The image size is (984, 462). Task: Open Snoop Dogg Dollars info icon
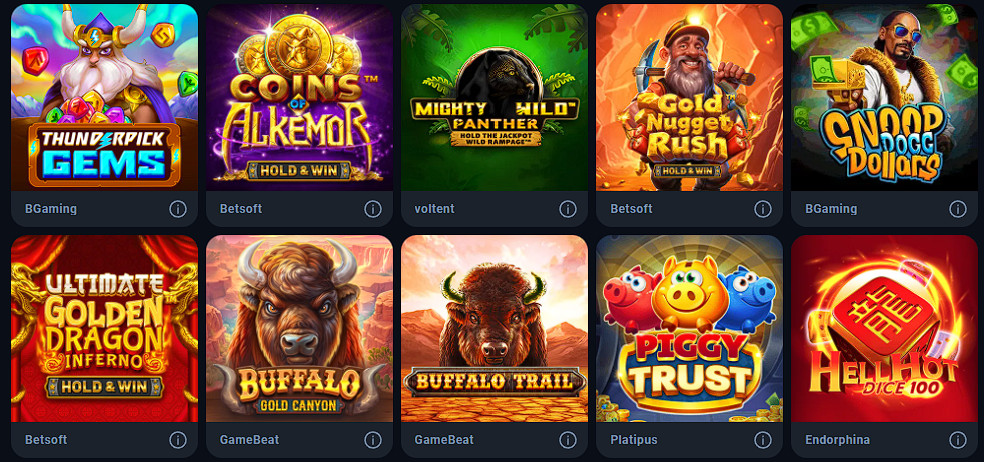[x=958, y=209]
